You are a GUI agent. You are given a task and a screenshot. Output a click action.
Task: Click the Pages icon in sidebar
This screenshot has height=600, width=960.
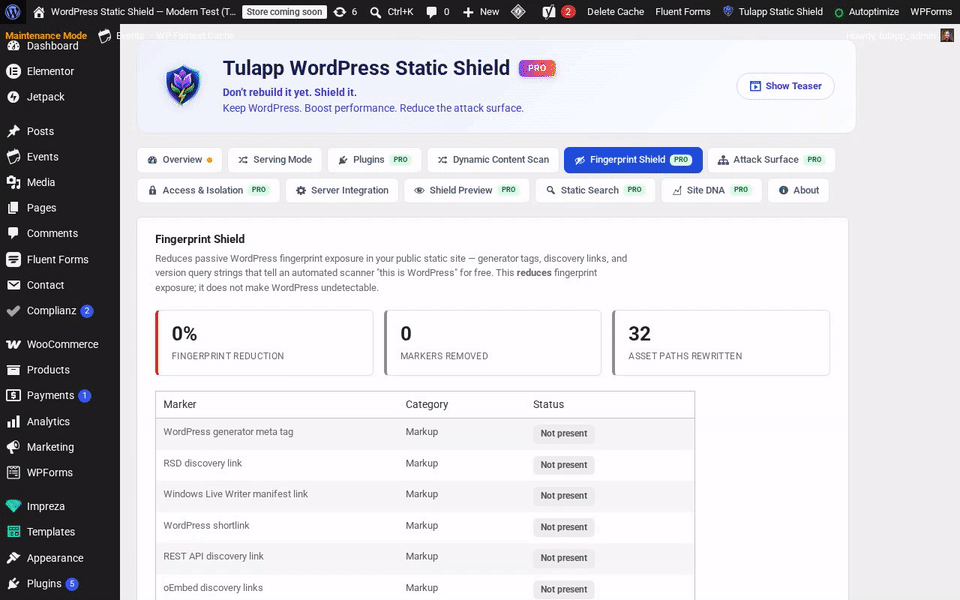pos(13,208)
